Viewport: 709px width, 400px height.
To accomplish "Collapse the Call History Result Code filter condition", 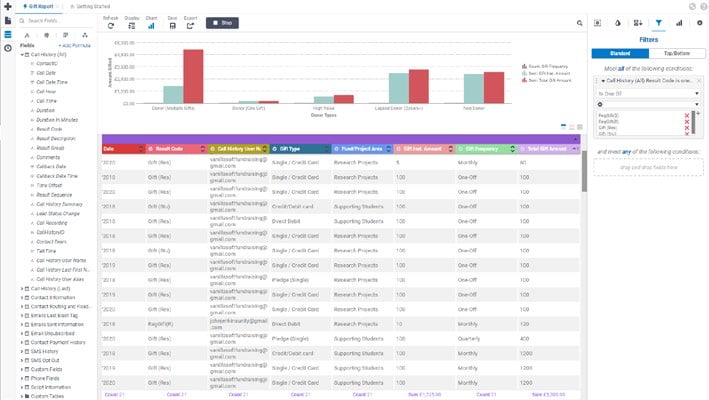I will pyautogui.click(x=603, y=81).
